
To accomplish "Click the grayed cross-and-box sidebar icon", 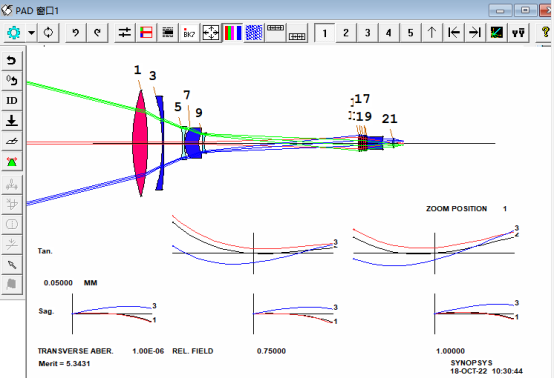I will tap(12, 204).
